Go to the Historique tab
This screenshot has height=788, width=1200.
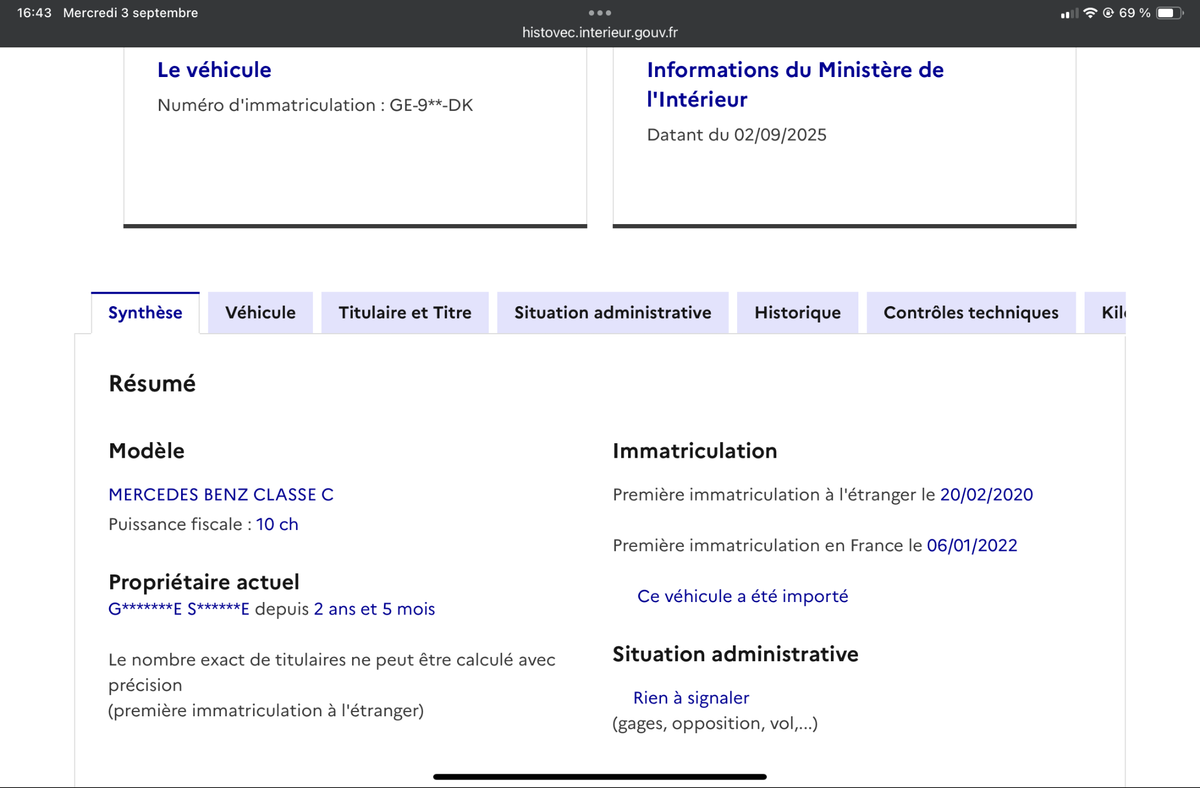(798, 312)
